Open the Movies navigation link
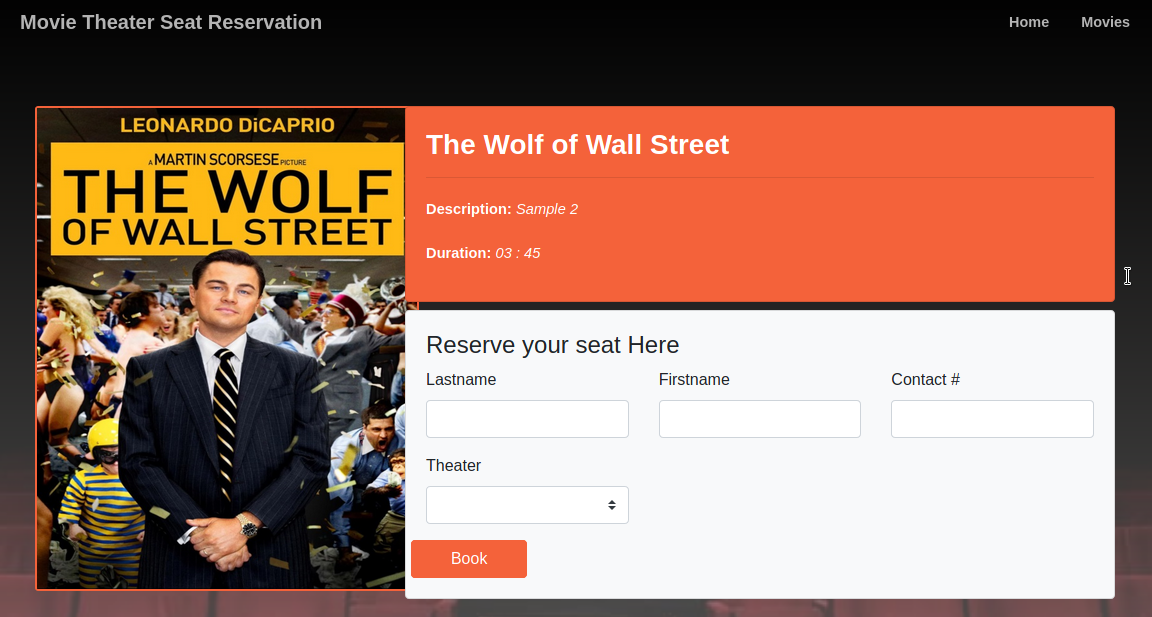The height and width of the screenshot is (617, 1152). click(1105, 22)
